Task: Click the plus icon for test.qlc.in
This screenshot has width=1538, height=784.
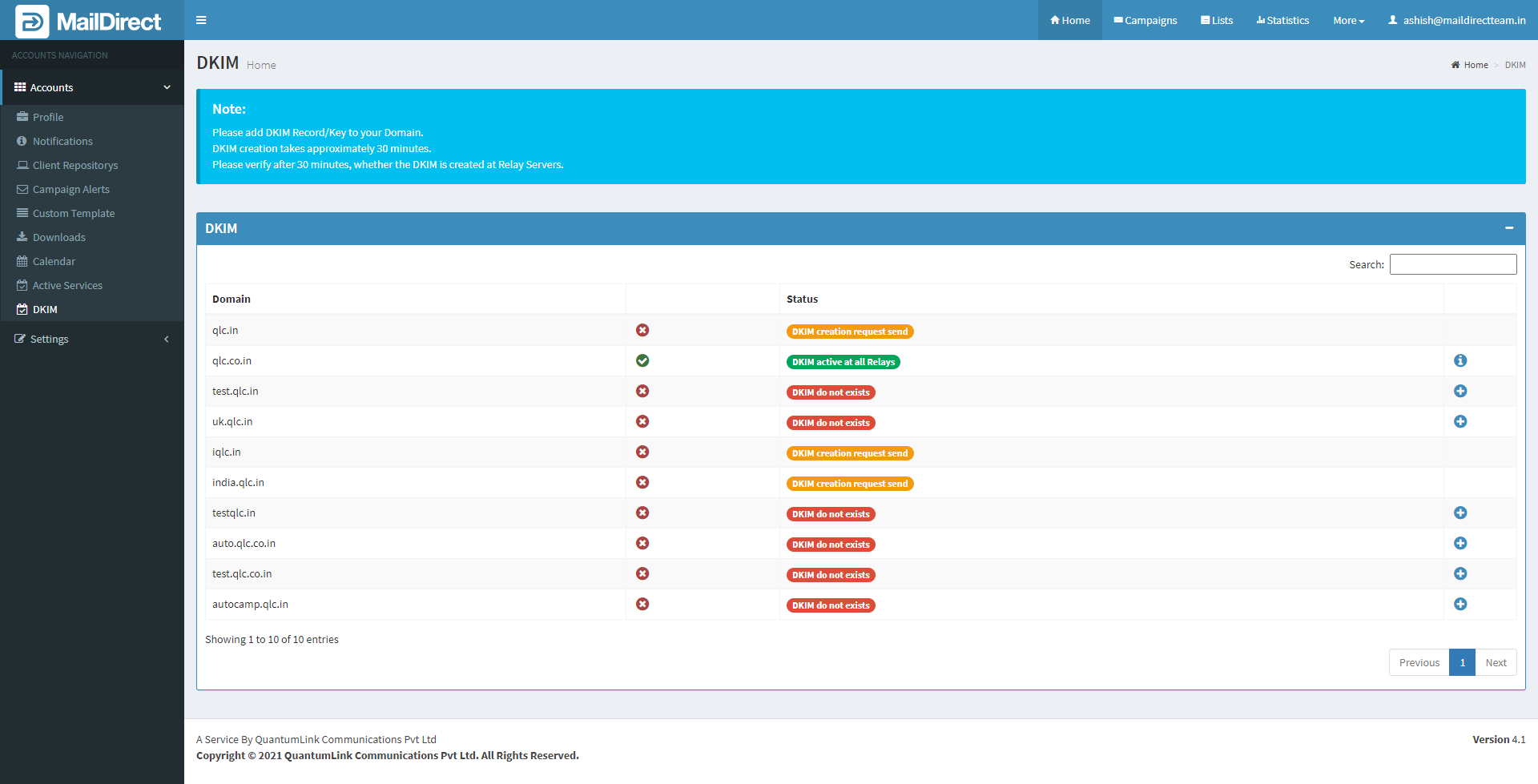Action: point(1459,391)
